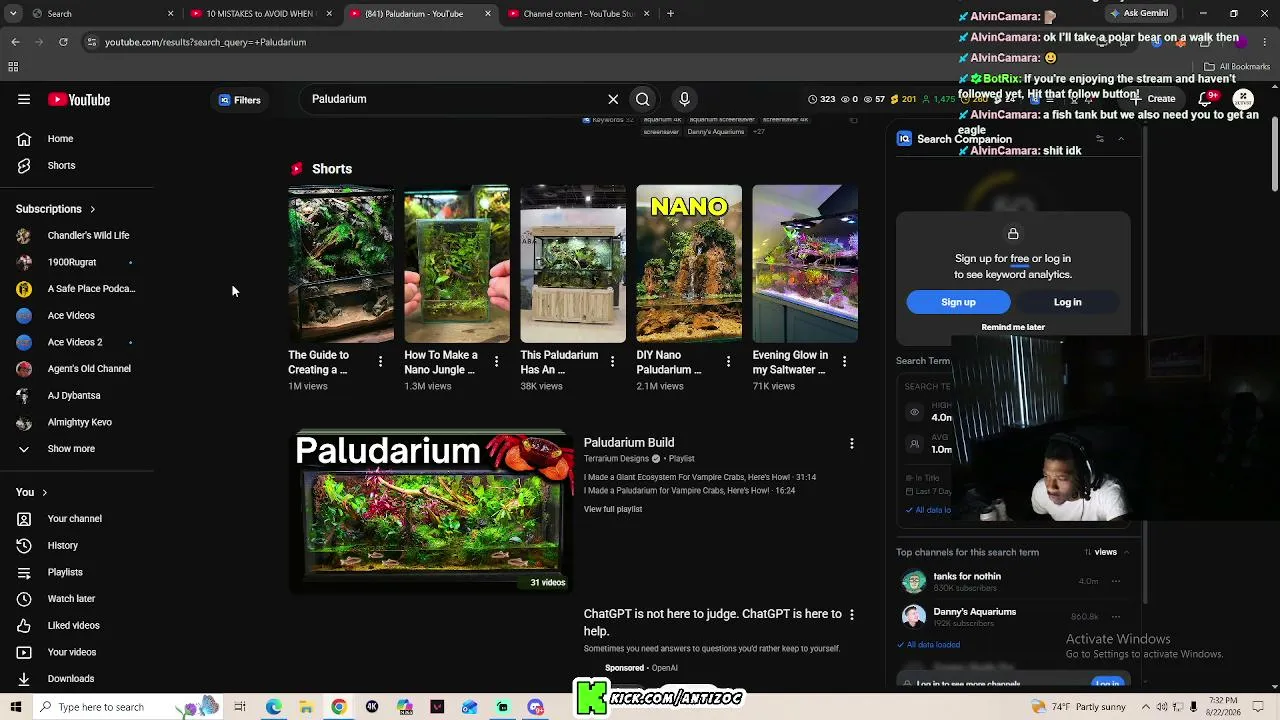Screen dimensions: 1280x720
Task: Open 'This Paludarium Has An' short thumbnail
Action: click(573, 264)
